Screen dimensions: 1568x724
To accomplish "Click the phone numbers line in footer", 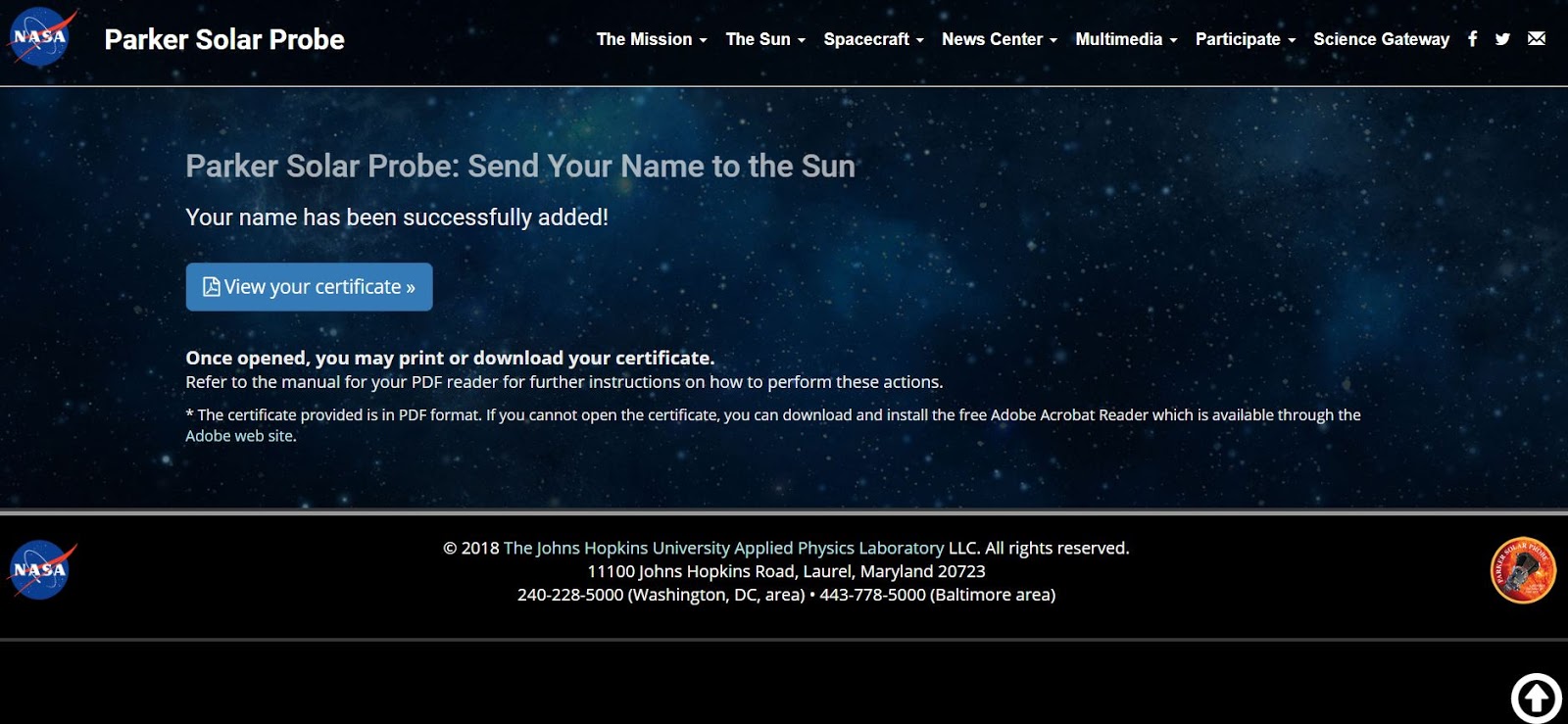I will tap(786, 595).
